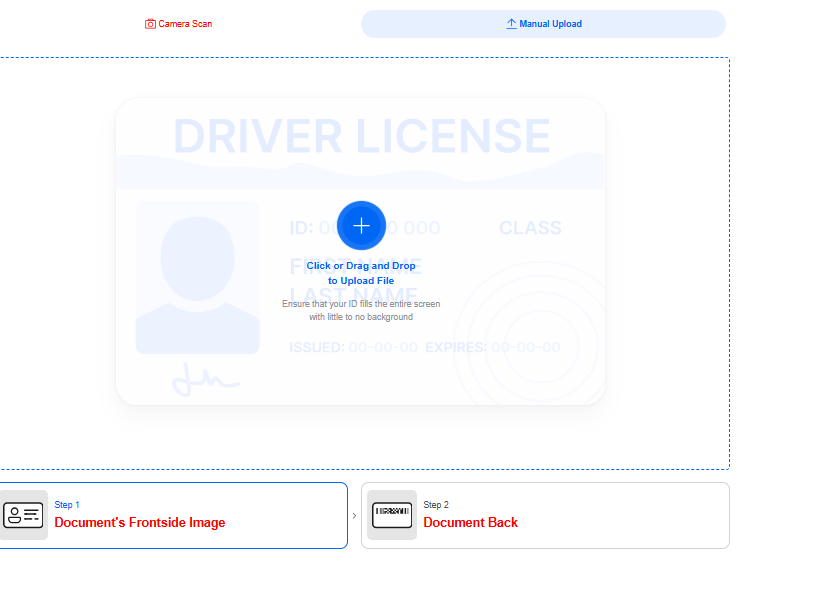Select the Document Back step
Screen dimensions: 814x598
point(470,522)
